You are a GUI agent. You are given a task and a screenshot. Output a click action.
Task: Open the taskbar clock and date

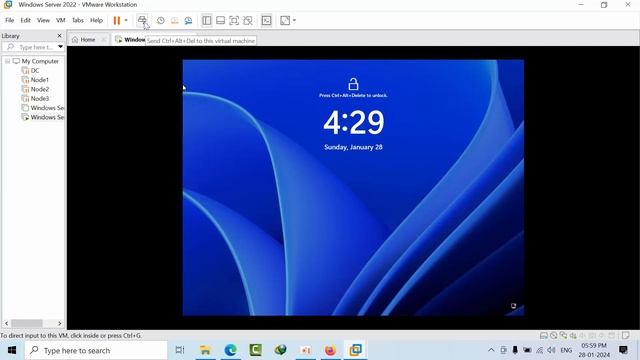click(594, 350)
